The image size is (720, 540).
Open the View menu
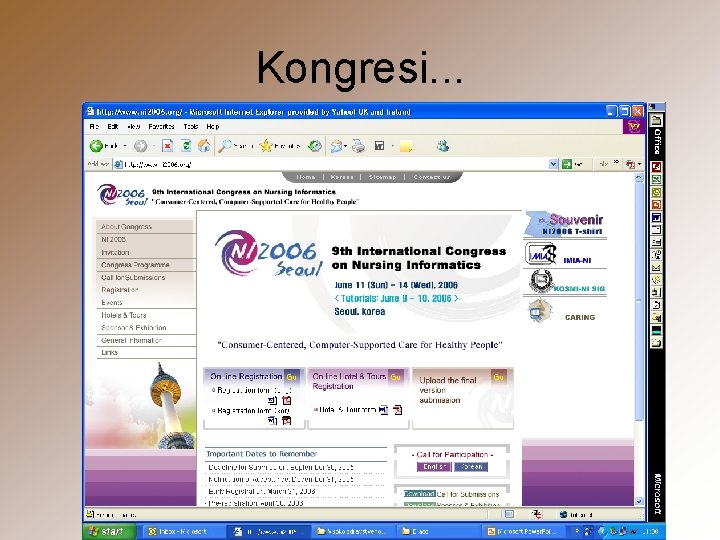pos(134,126)
